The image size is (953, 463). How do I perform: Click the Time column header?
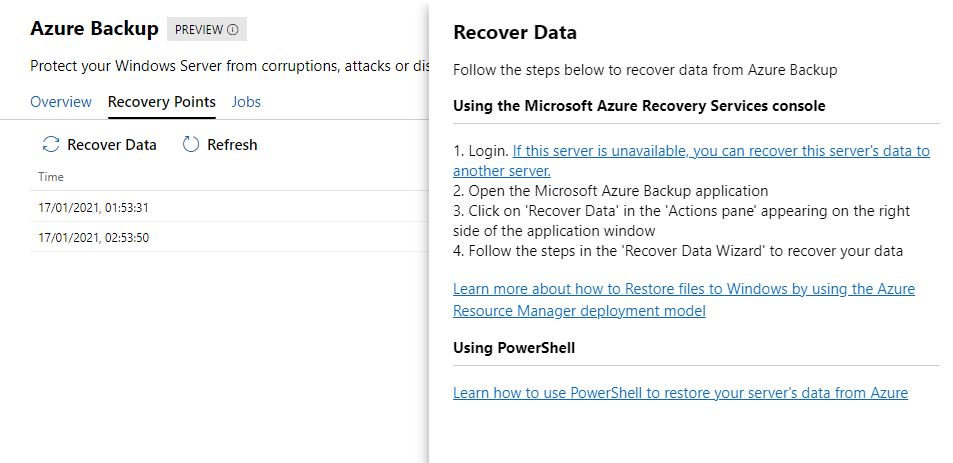click(51, 177)
